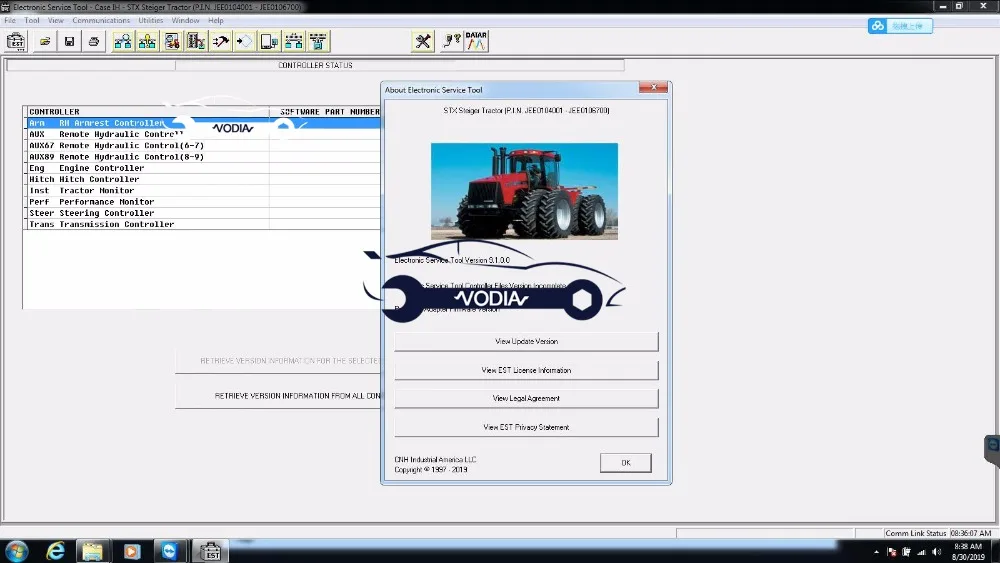Click the blue cloud upload button
Screen dimensions: 1000x563
[x=900, y=26]
